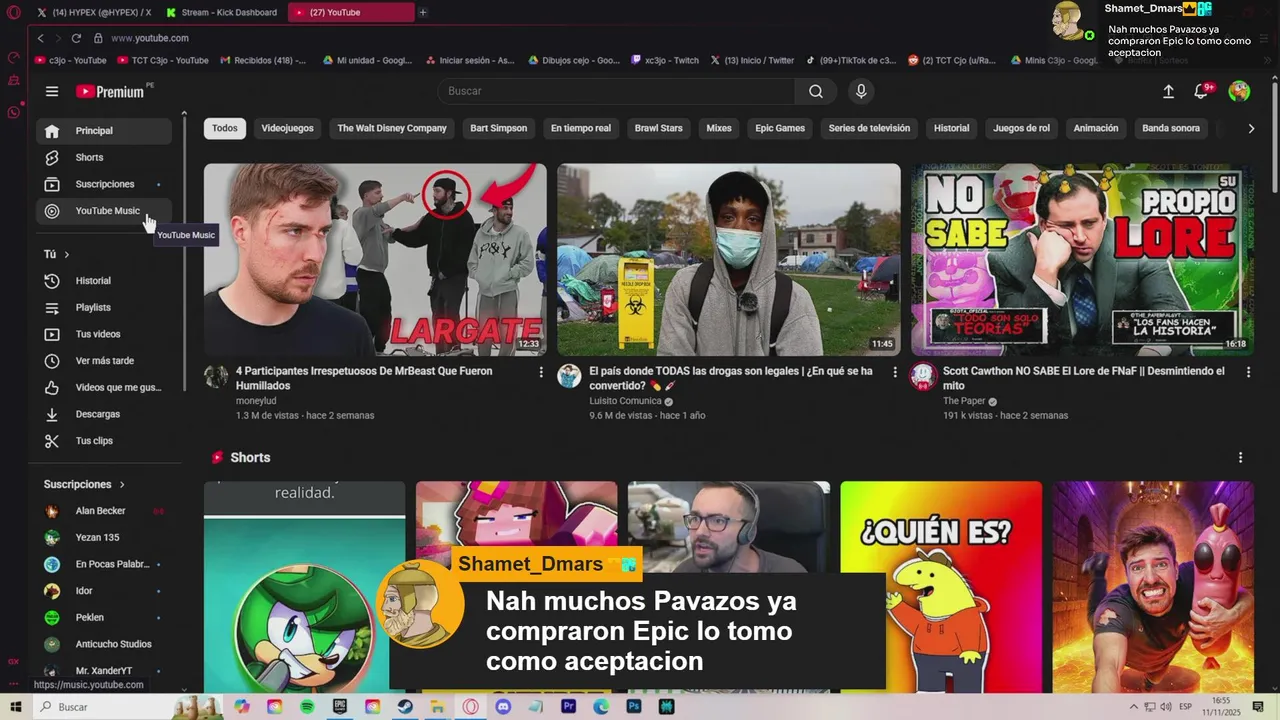This screenshot has width=1280, height=720.
Task: Open Spotify from the taskbar
Action: coord(307,707)
